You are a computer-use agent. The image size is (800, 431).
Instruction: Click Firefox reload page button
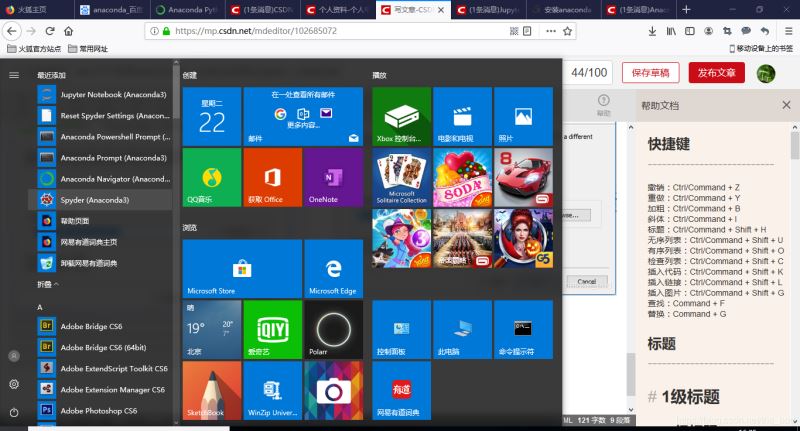click(50, 31)
